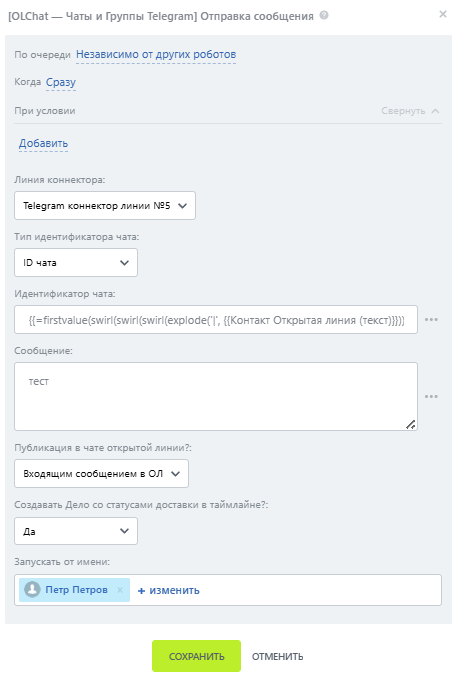Screen dimensions: 455x679
Task: Click the ОТМЕНИТЬ button
Action: tap(278, 656)
